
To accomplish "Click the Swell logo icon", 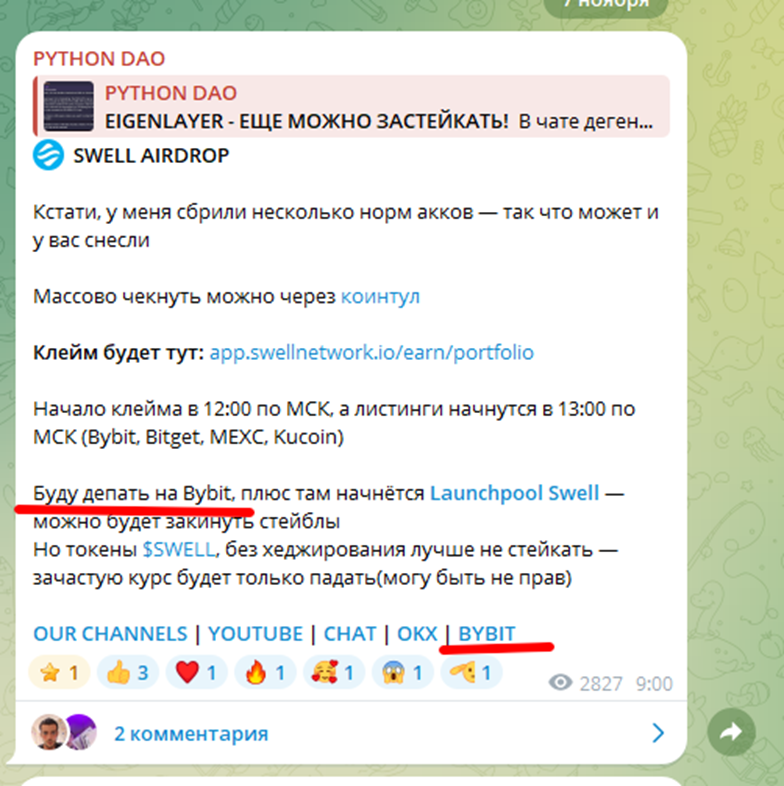I will [x=48, y=155].
